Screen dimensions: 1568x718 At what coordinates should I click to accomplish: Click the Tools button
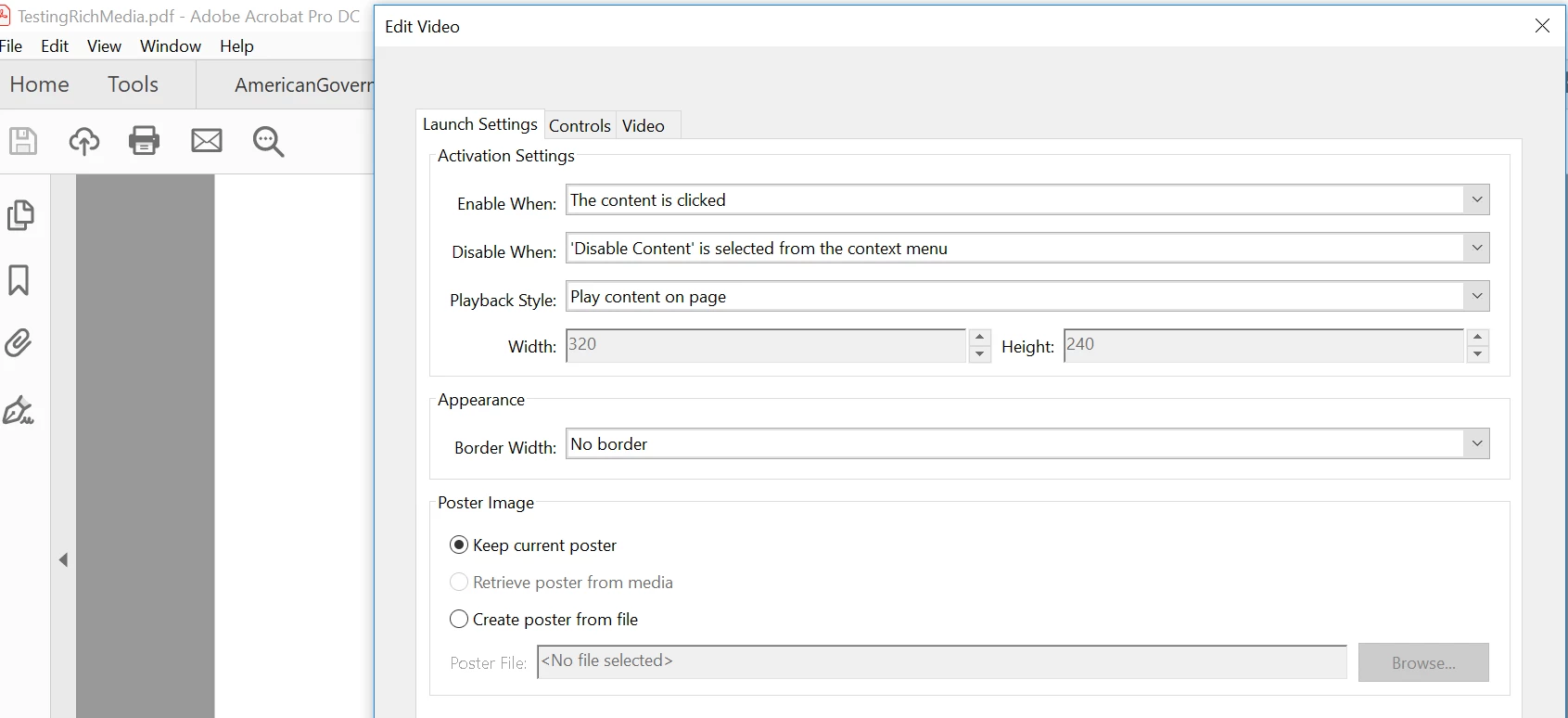133,84
